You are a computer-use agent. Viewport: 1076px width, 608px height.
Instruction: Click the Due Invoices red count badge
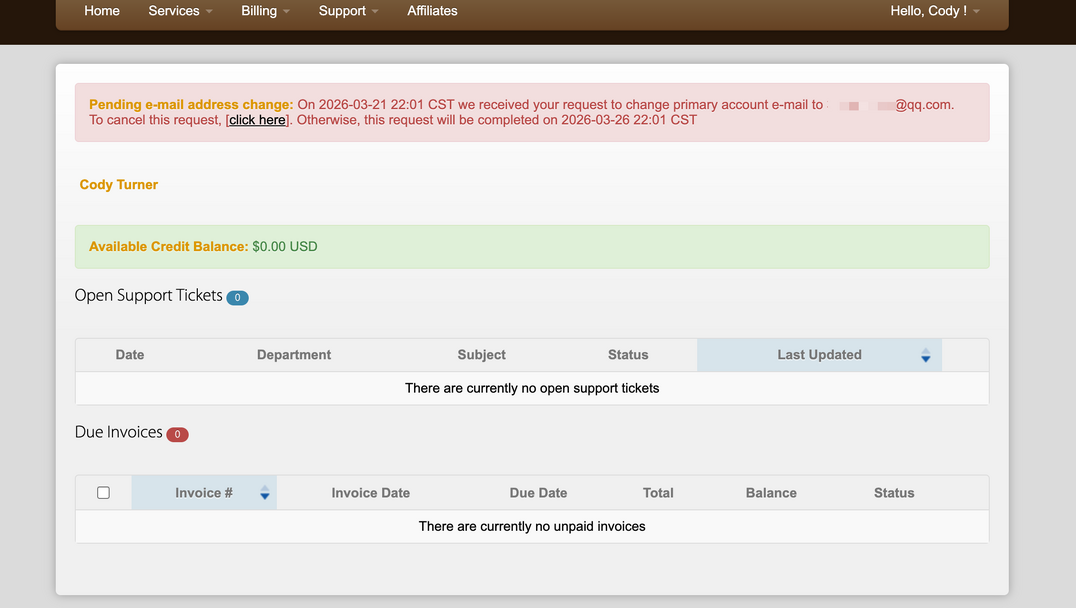tap(177, 434)
